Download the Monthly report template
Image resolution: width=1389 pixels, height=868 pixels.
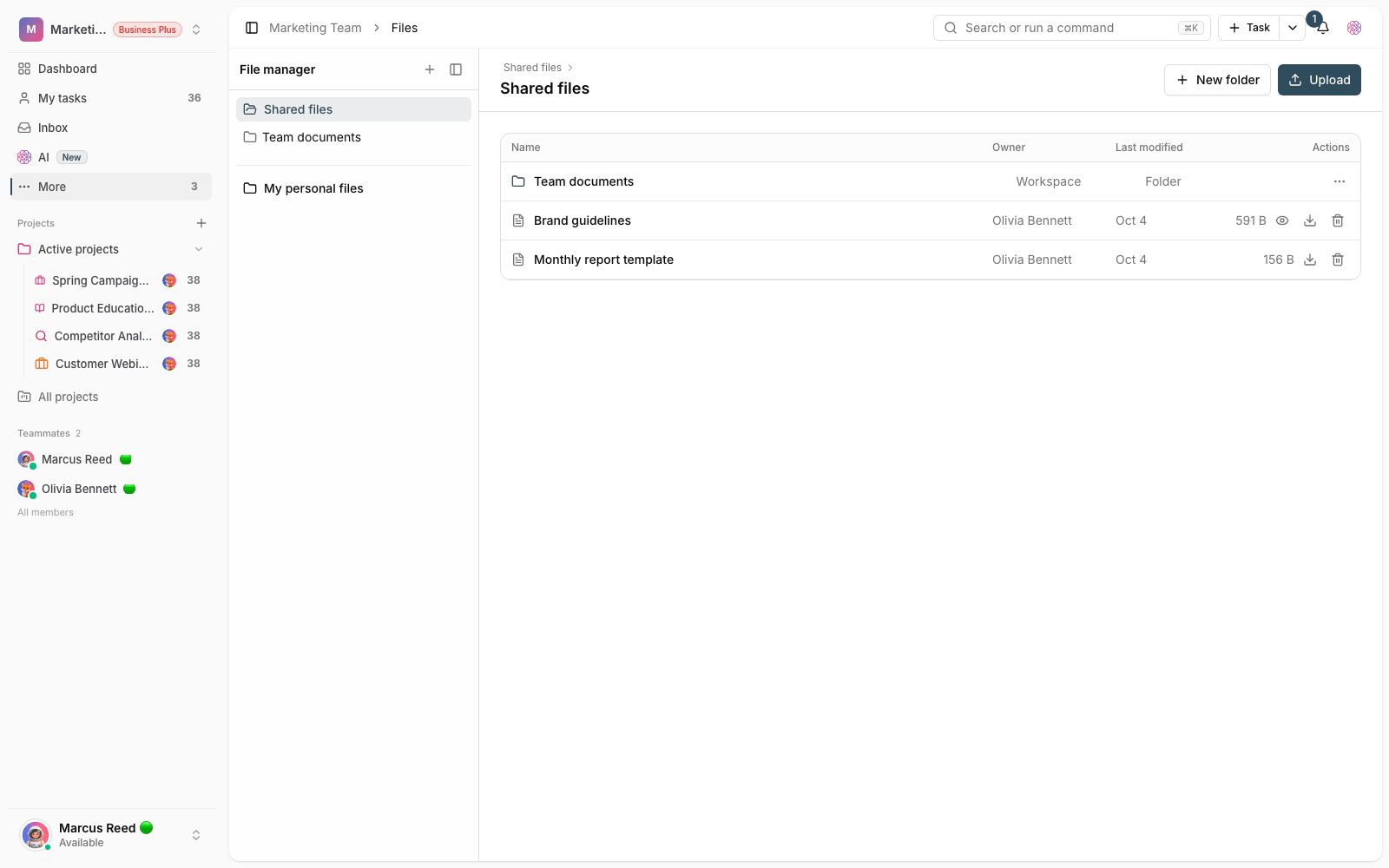(1310, 260)
